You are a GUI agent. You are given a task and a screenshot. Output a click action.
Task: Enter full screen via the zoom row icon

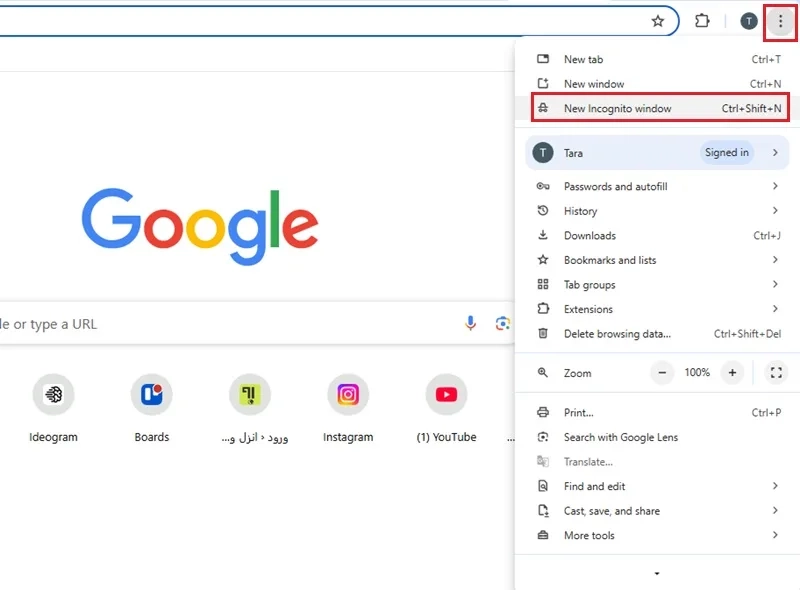776,372
